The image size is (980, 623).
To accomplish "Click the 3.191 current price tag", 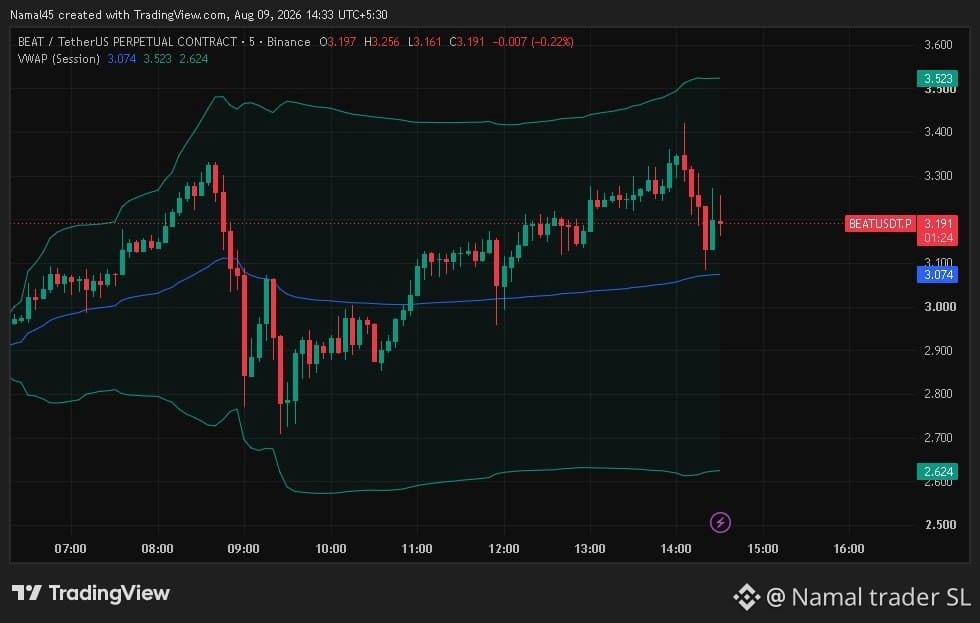I will 938,223.
